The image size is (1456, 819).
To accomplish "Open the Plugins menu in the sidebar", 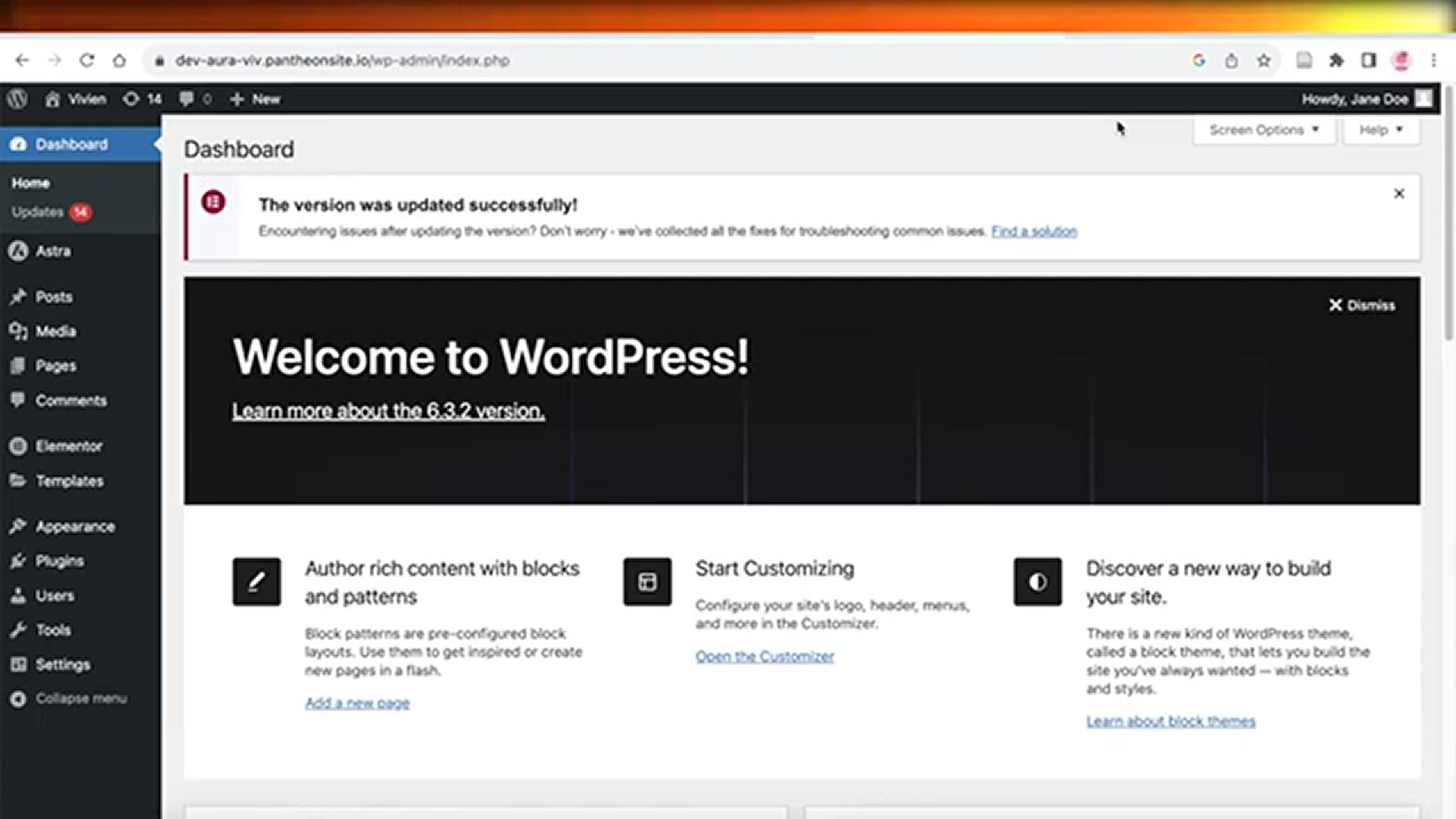I will [59, 561].
